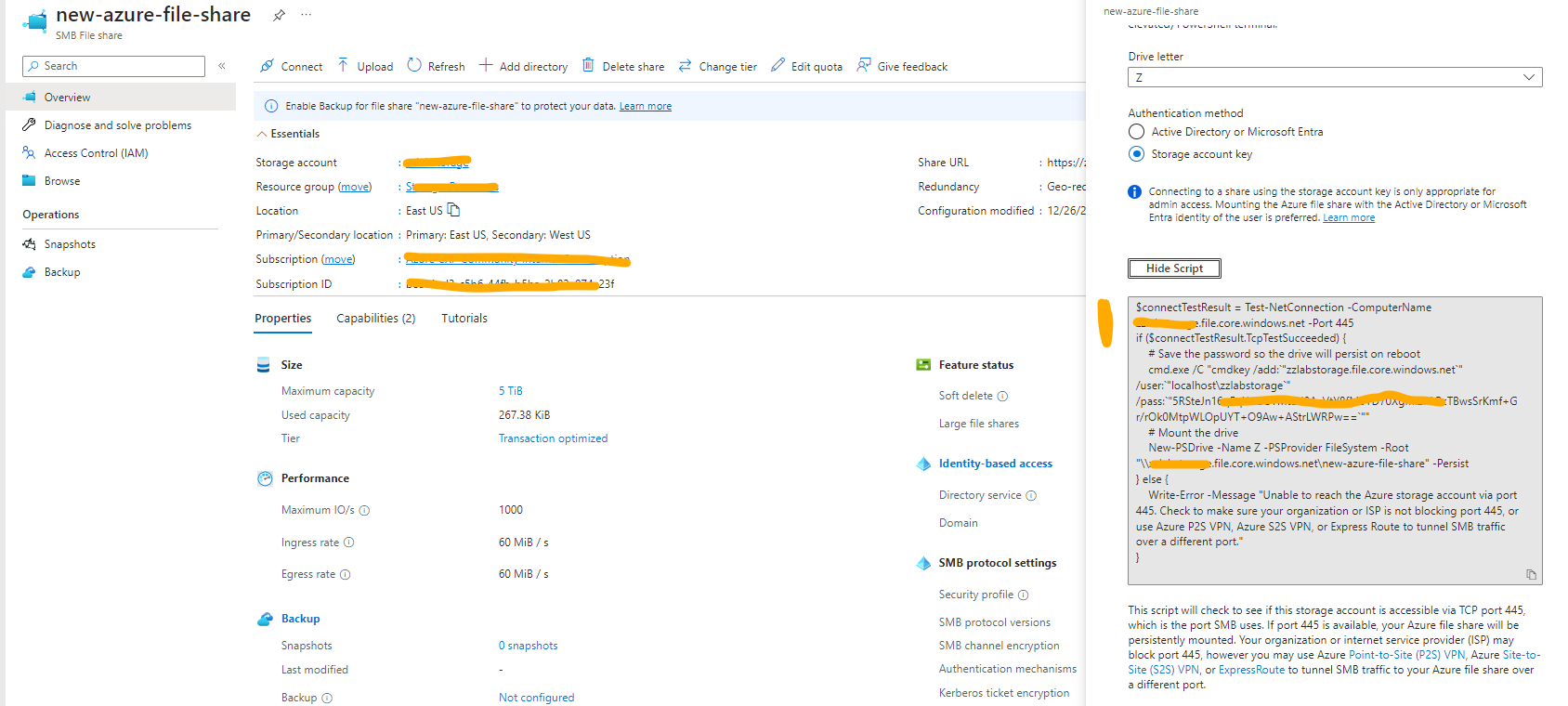Click Upload in the toolbar
This screenshot has width=1568, height=706.
(365, 66)
